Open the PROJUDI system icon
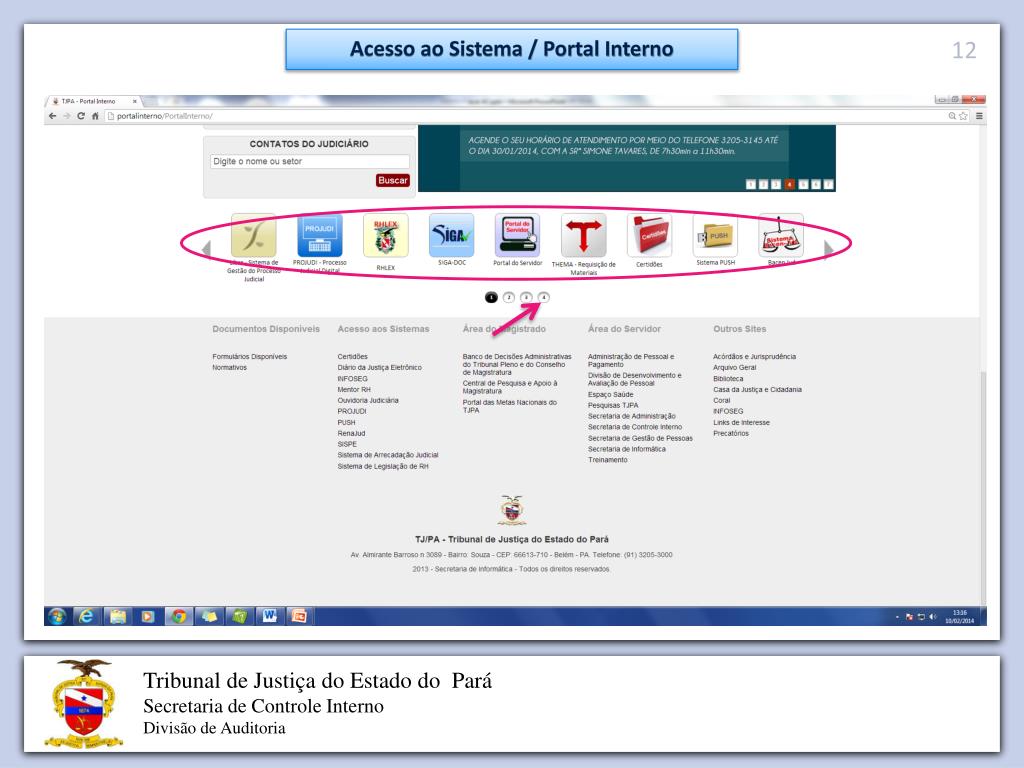 pyautogui.click(x=319, y=235)
